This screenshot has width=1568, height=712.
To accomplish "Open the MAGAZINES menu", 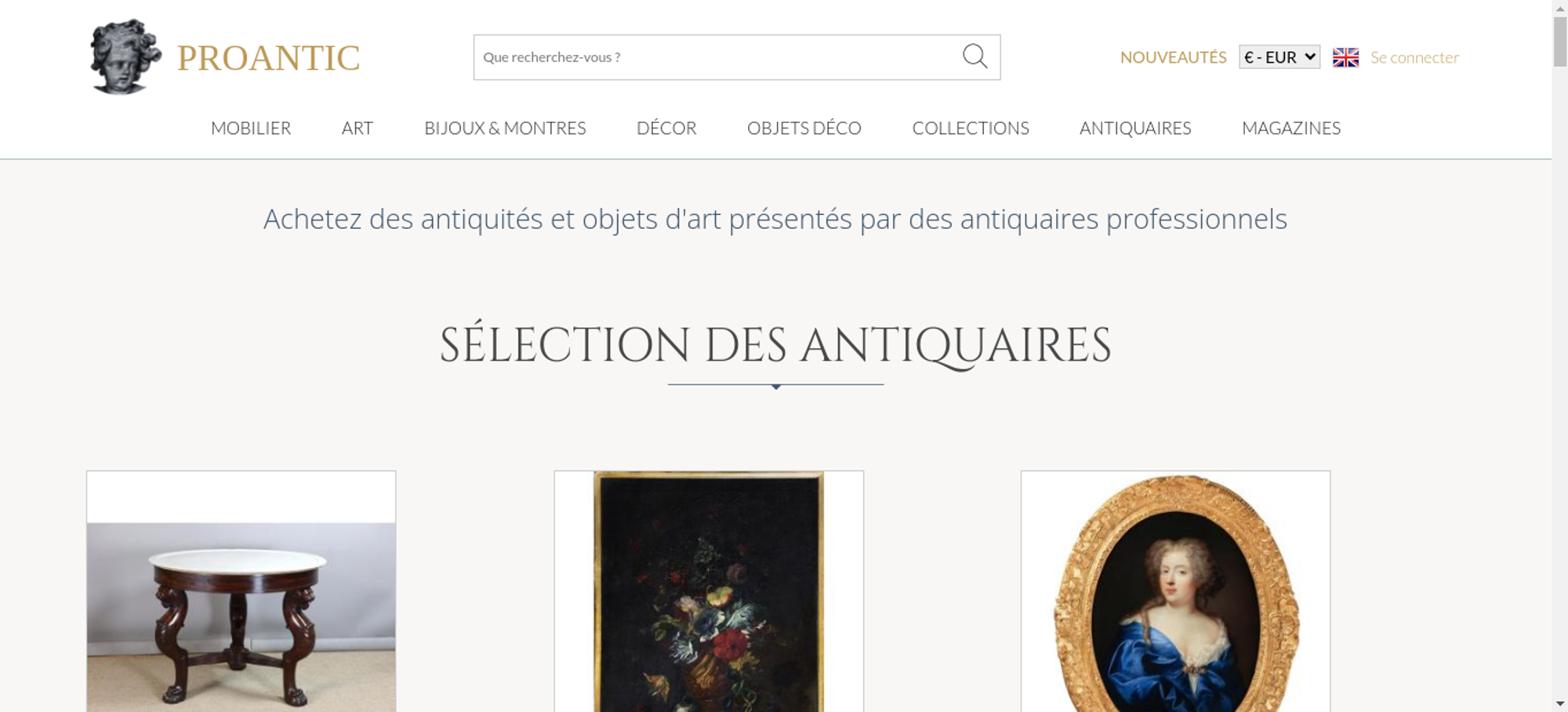I will 1291,128.
